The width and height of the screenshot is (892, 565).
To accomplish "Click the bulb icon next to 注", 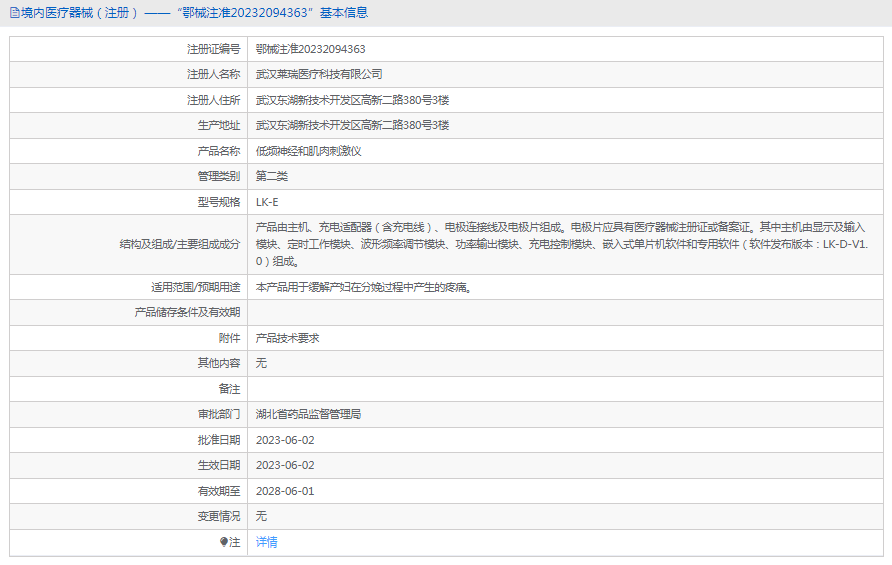I will pyautogui.click(x=224, y=542).
